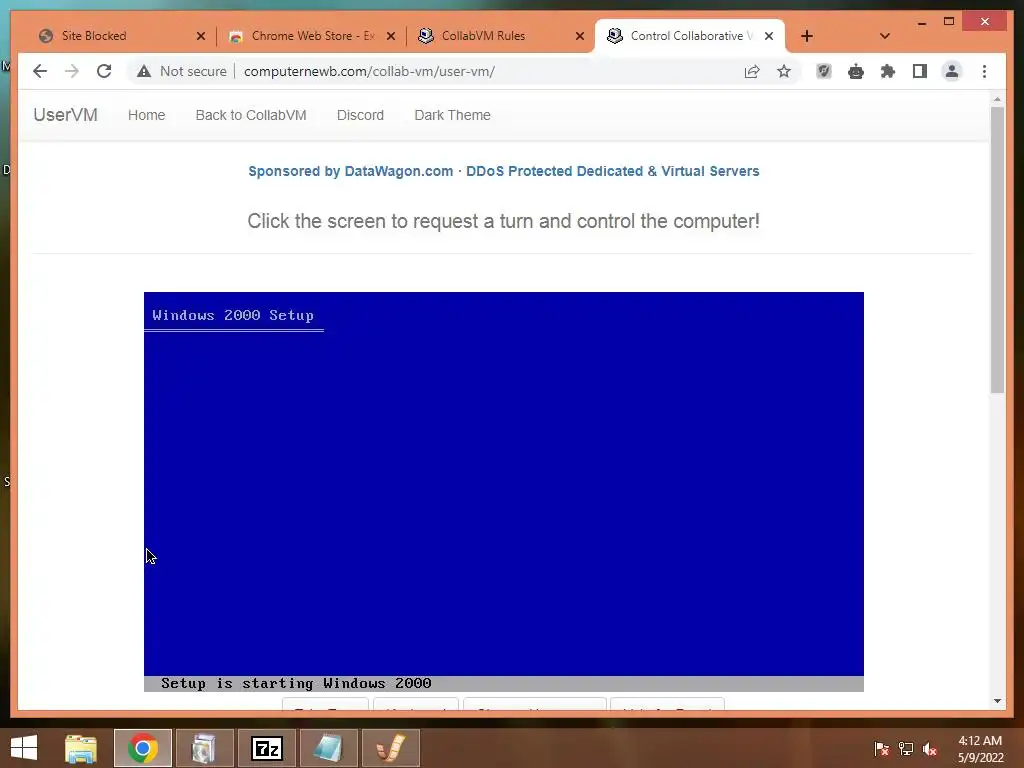This screenshot has height=768, width=1024.
Task: Click the browser forward arrow
Action: (x=72, y=71)
